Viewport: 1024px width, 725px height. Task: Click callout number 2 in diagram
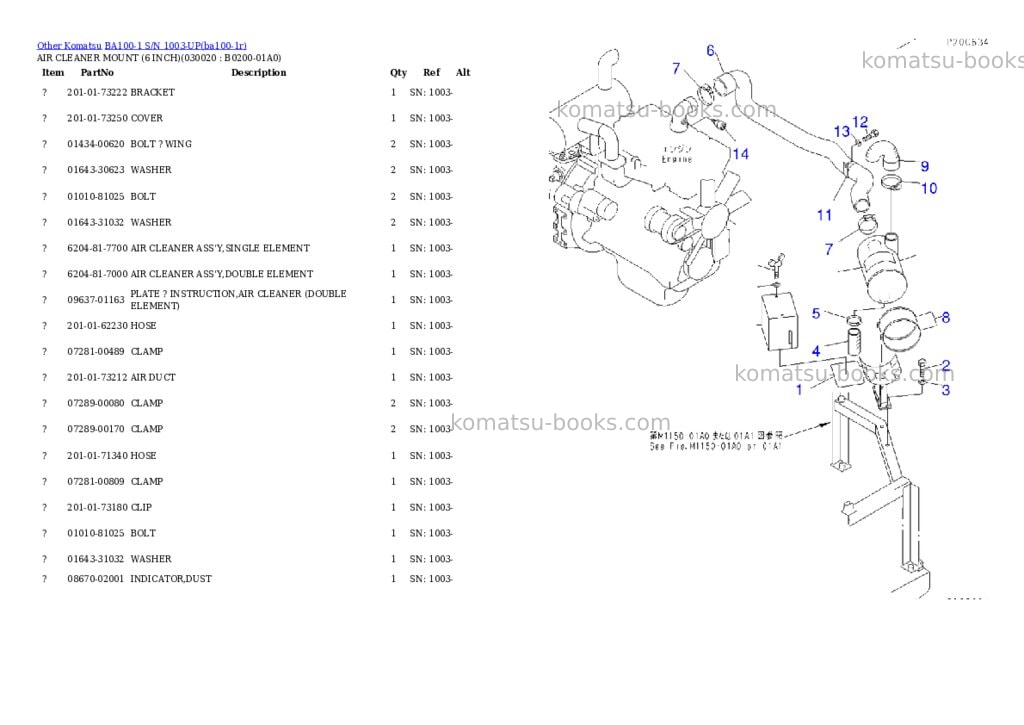946,366
